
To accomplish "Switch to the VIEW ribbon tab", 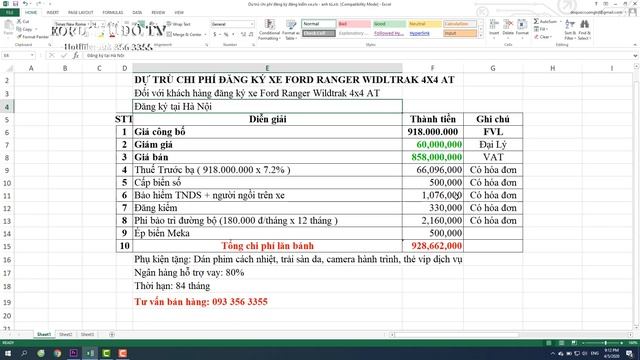I will 179,13.
